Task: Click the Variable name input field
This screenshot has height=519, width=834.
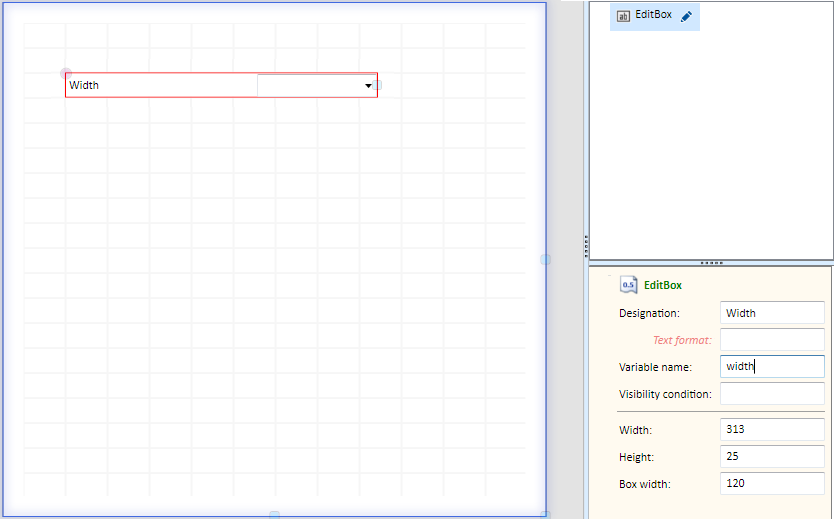Action: click(x=772, y=366)
